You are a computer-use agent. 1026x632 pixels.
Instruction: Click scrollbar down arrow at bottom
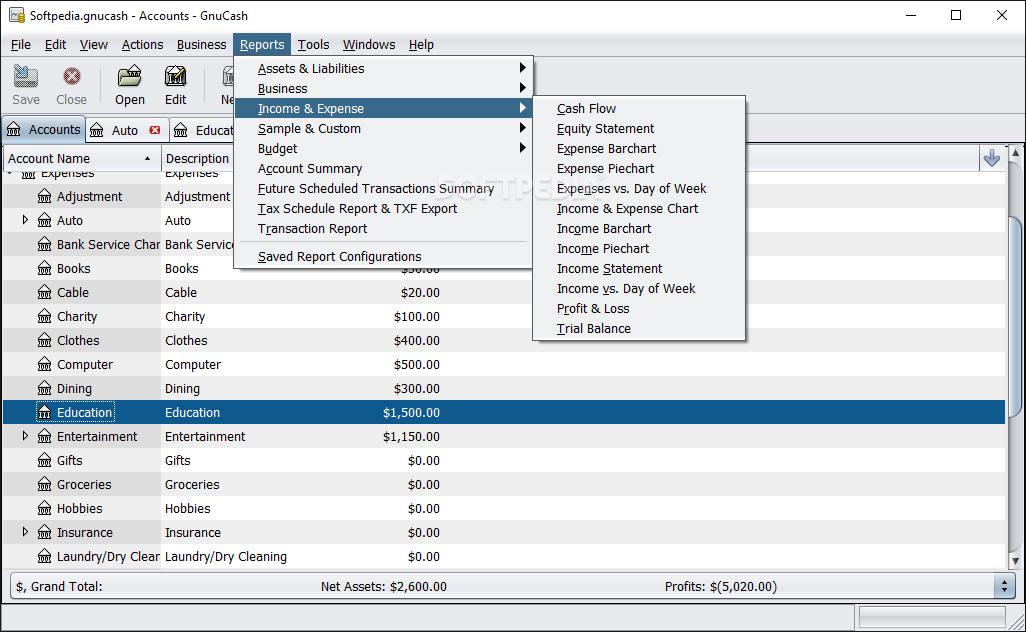coord(1015,561)
